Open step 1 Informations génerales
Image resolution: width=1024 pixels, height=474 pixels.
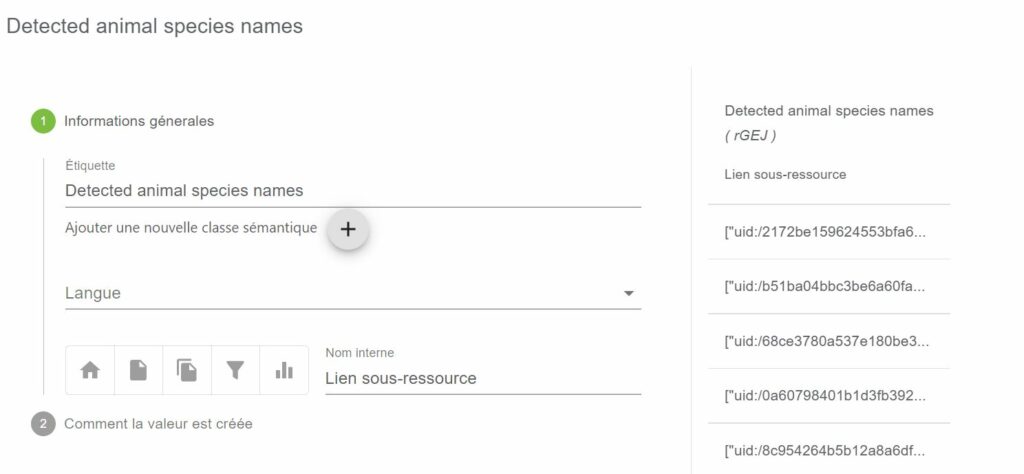[x=139, y=121]
